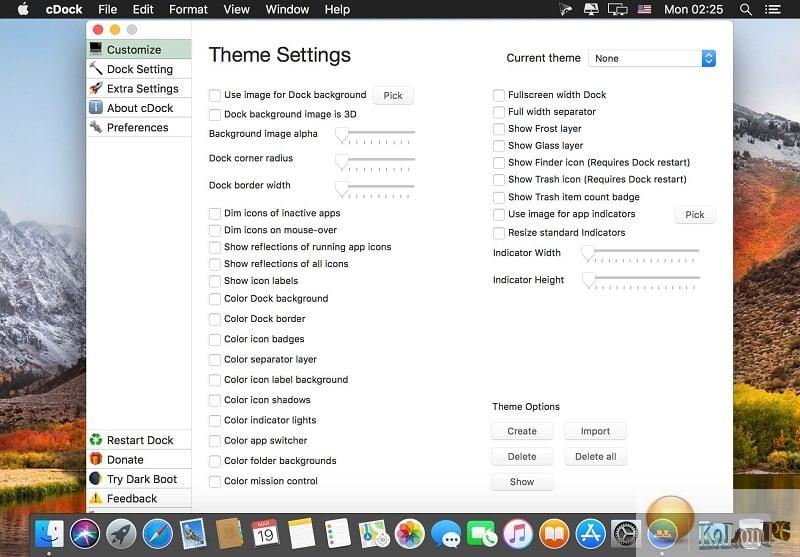Check Dock background image is 3D
Screen dimensions: 800x557
(215, 115)
